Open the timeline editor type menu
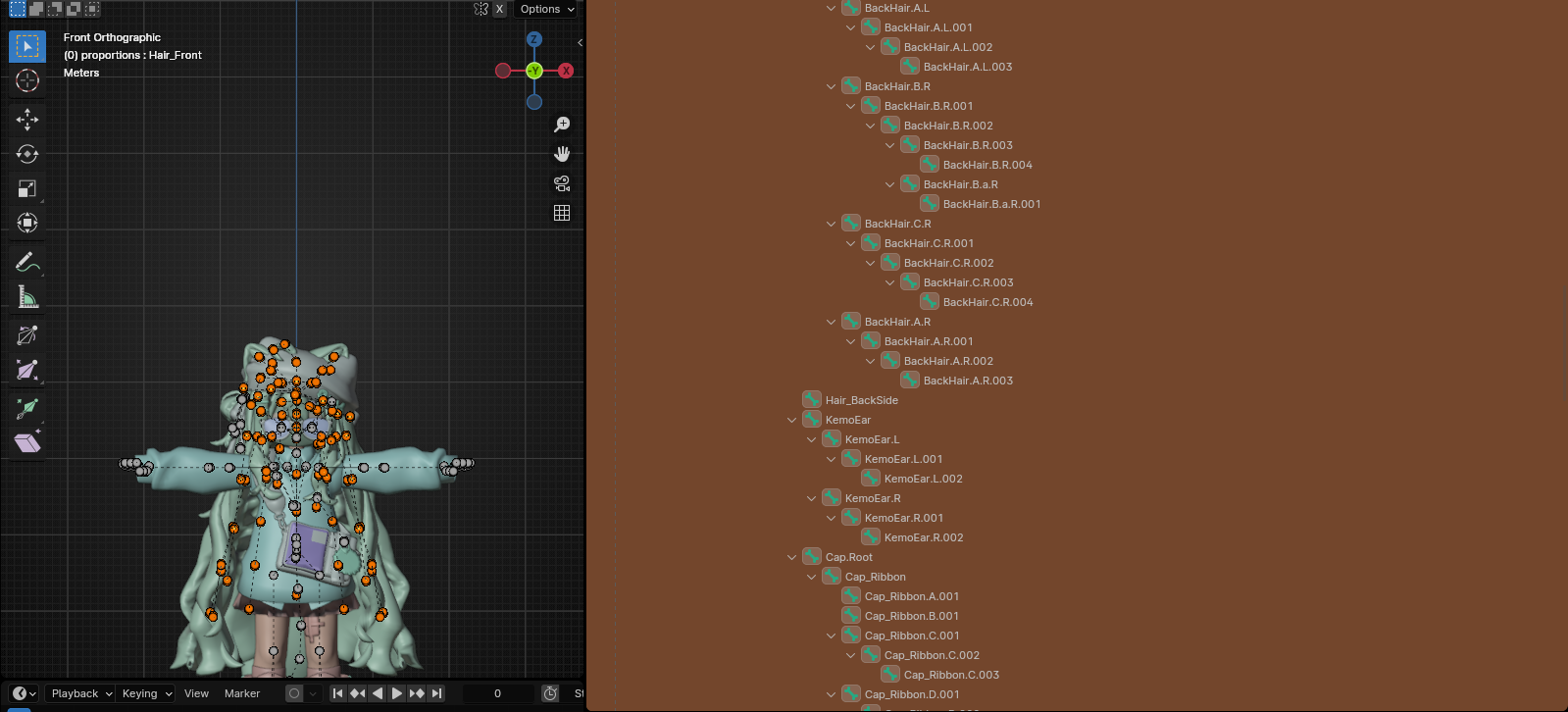This screenshot has width=1568, height=712. 25,693
